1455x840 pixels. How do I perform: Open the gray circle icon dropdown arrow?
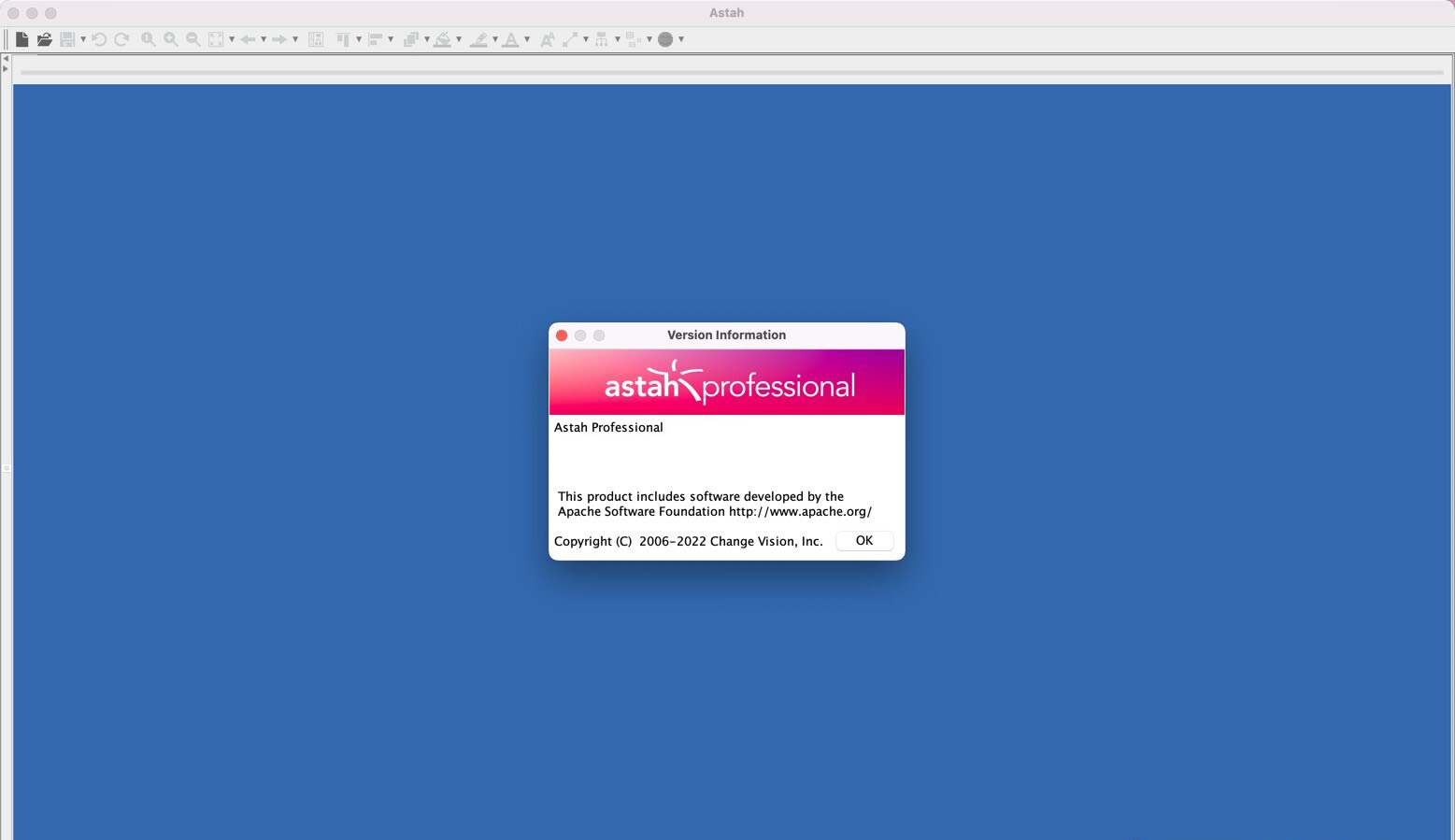point(681,39)
